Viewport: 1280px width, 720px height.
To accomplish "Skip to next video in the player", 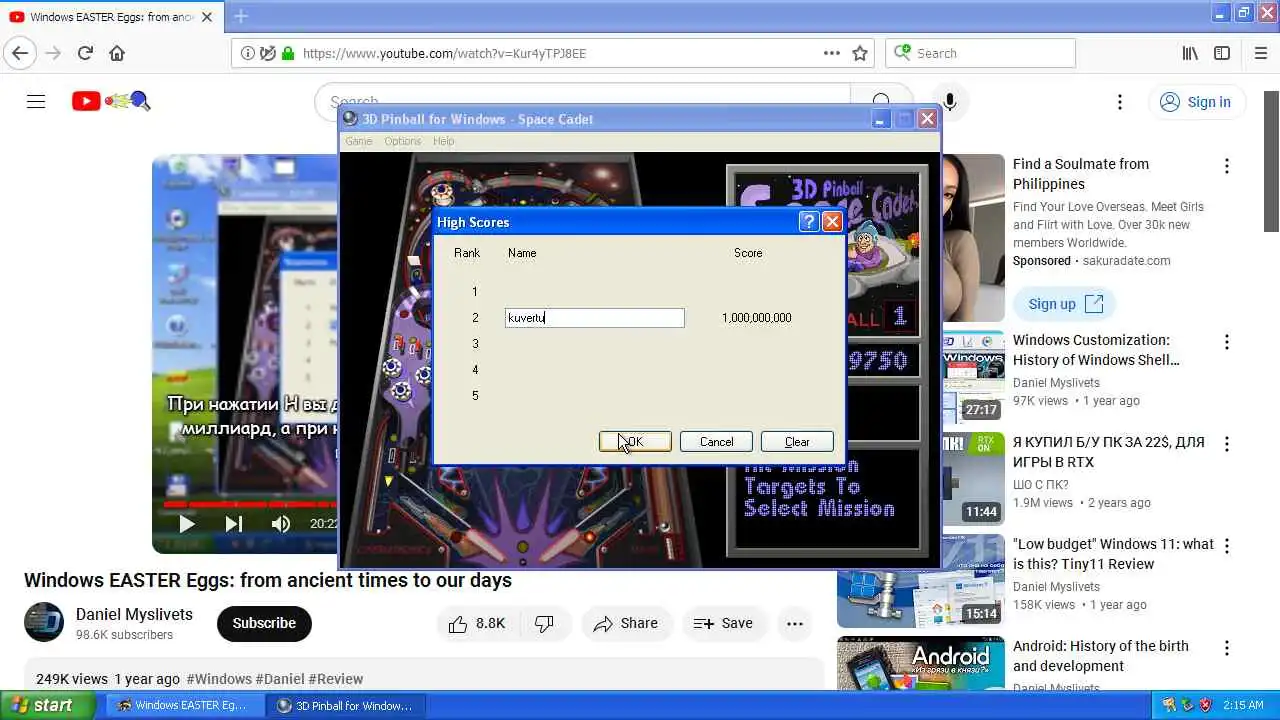I will (x=234, y=524).
